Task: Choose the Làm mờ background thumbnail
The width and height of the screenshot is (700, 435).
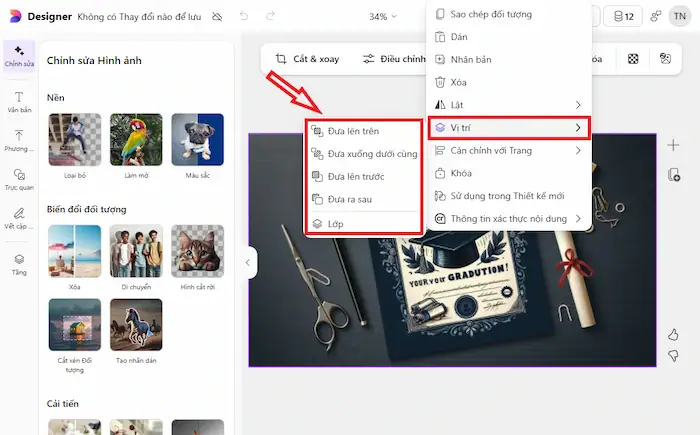Action: (x=135, y=145)
